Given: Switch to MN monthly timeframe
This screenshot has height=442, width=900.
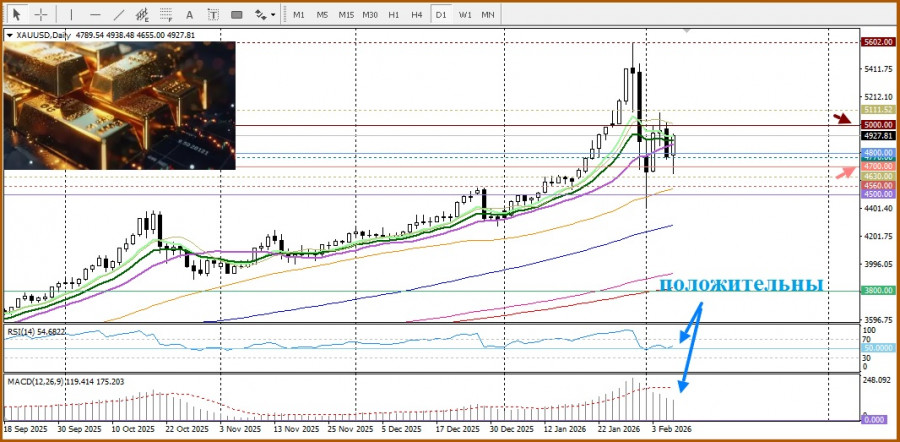Looking at the screenshot, I should click(x=488, y=15).
